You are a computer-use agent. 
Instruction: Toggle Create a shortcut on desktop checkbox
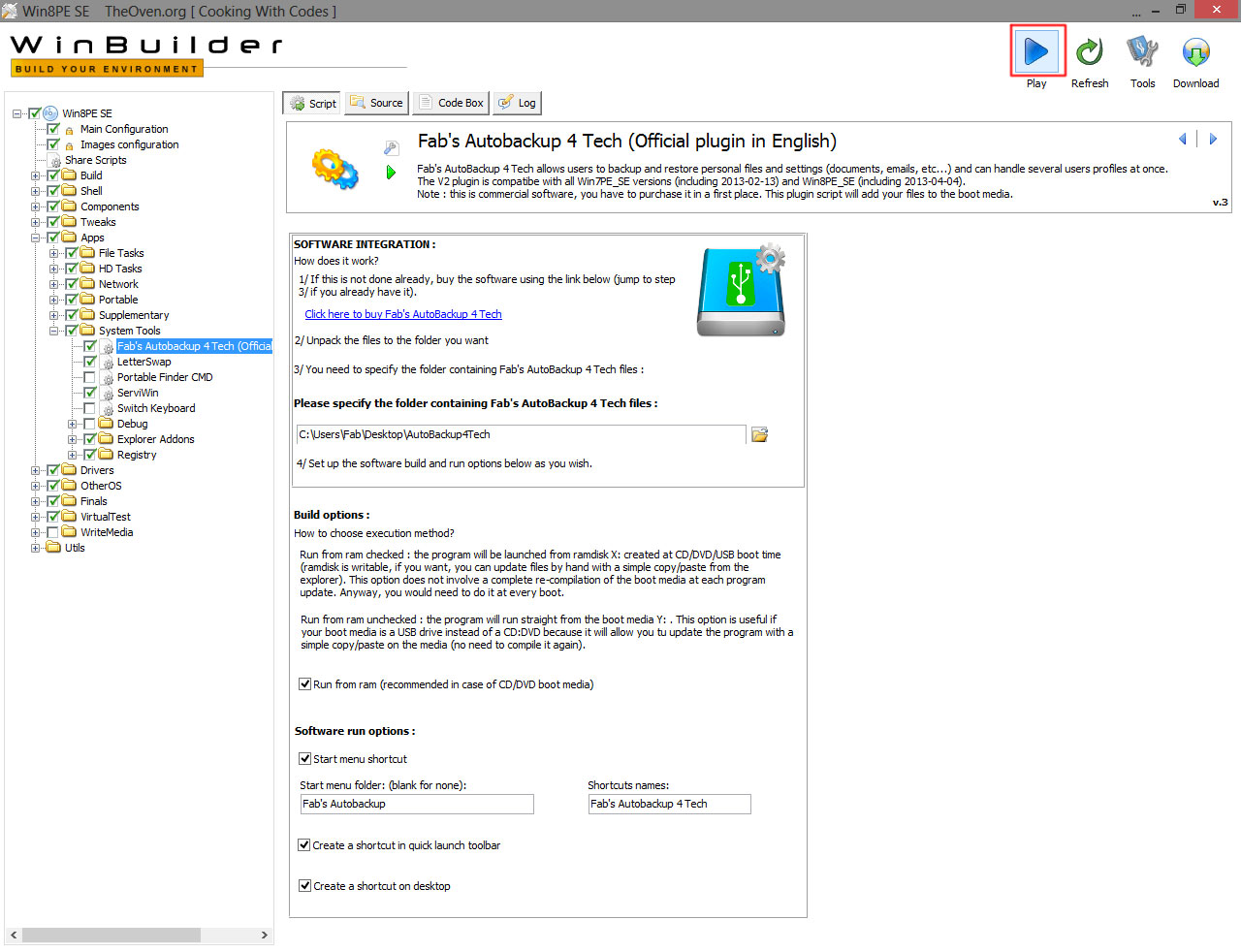304,886
